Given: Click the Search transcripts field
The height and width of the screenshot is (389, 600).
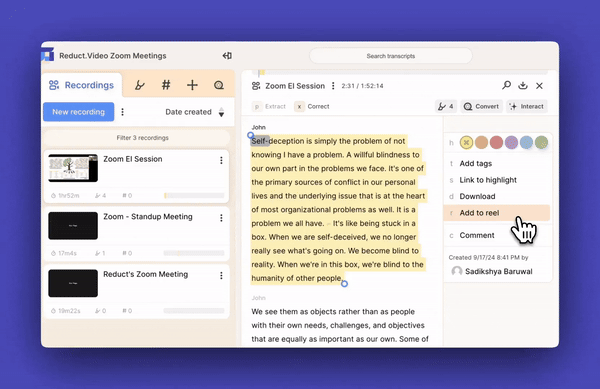Looking at the screenshot, I should pos(391,56).
